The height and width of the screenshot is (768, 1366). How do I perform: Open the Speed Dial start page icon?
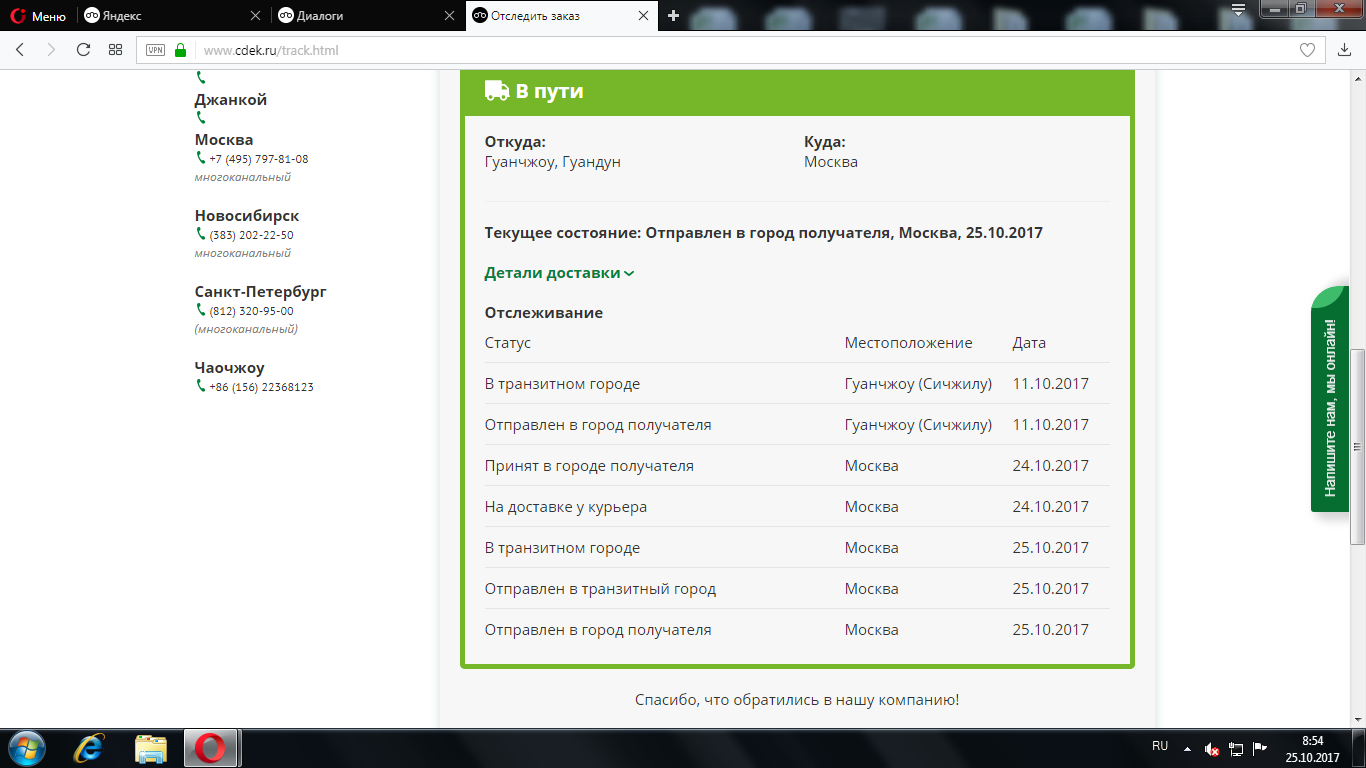click(x=115, y=50)
